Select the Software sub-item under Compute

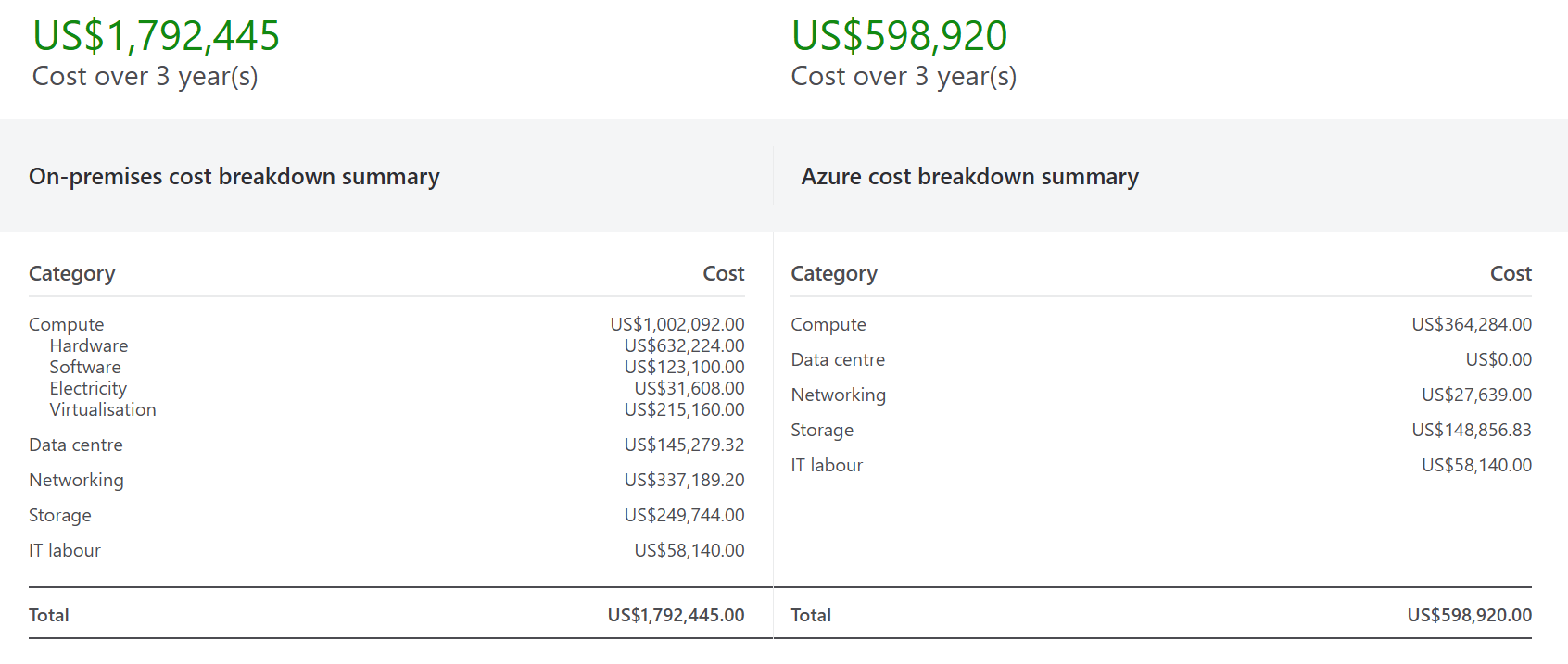click(85, 367)
